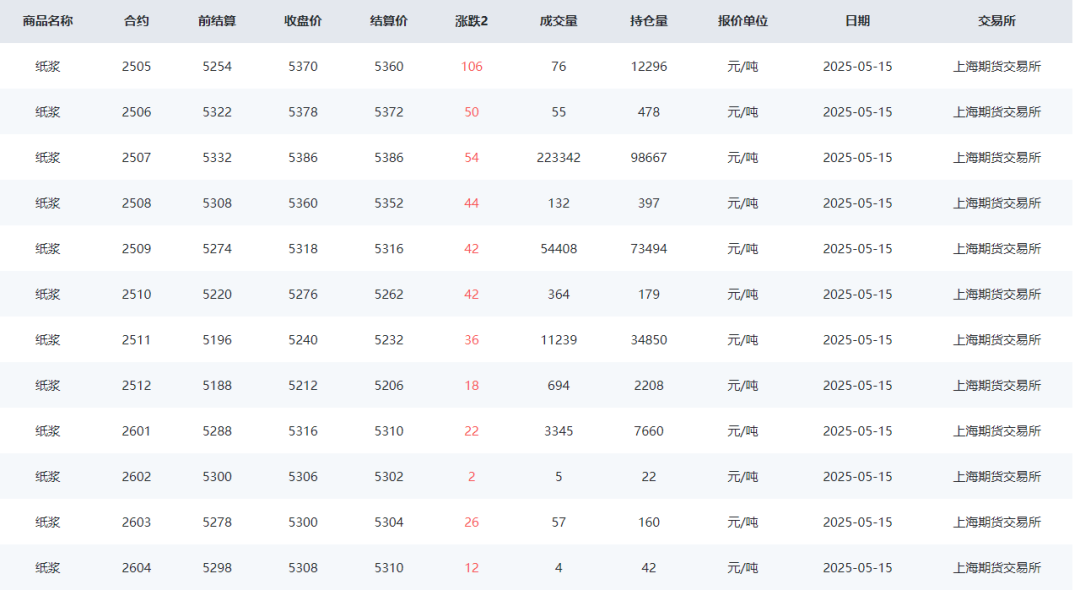Click the red change value 44
1080x590 pixels.
(471, 203)
